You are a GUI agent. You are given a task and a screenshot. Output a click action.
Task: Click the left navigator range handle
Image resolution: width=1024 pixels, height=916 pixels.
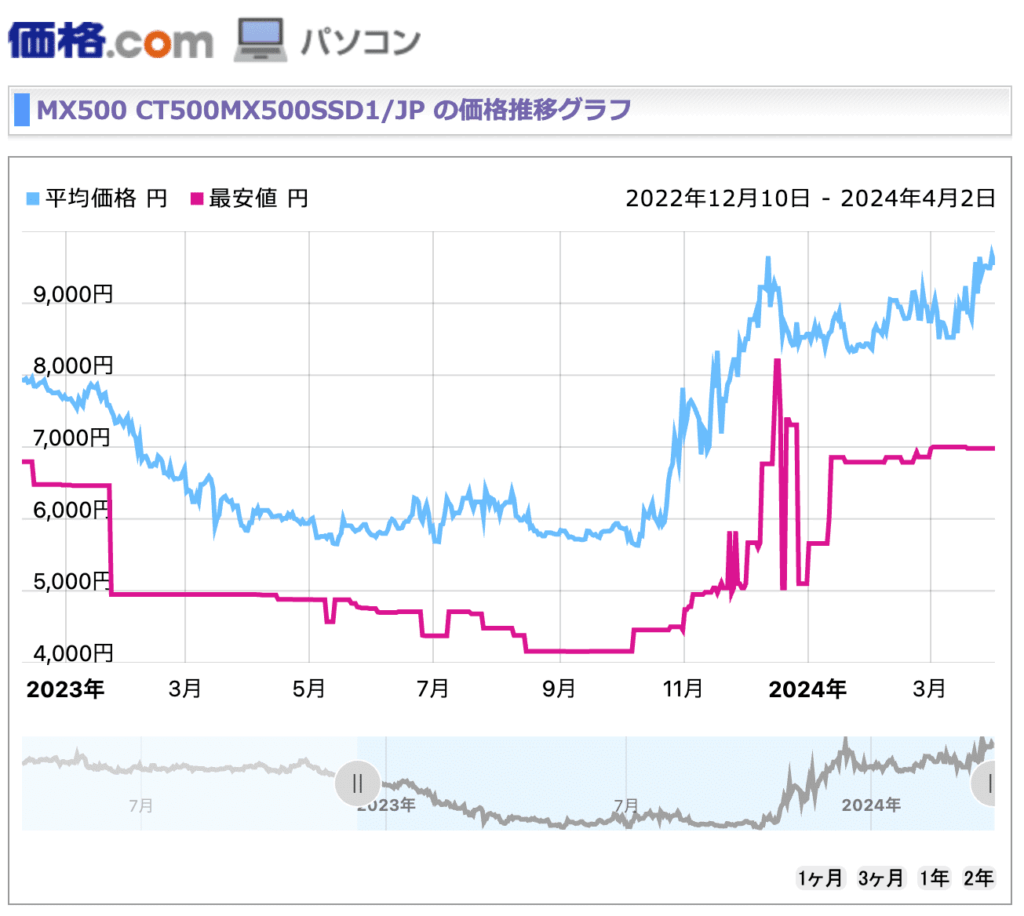[x=357, y=783]
